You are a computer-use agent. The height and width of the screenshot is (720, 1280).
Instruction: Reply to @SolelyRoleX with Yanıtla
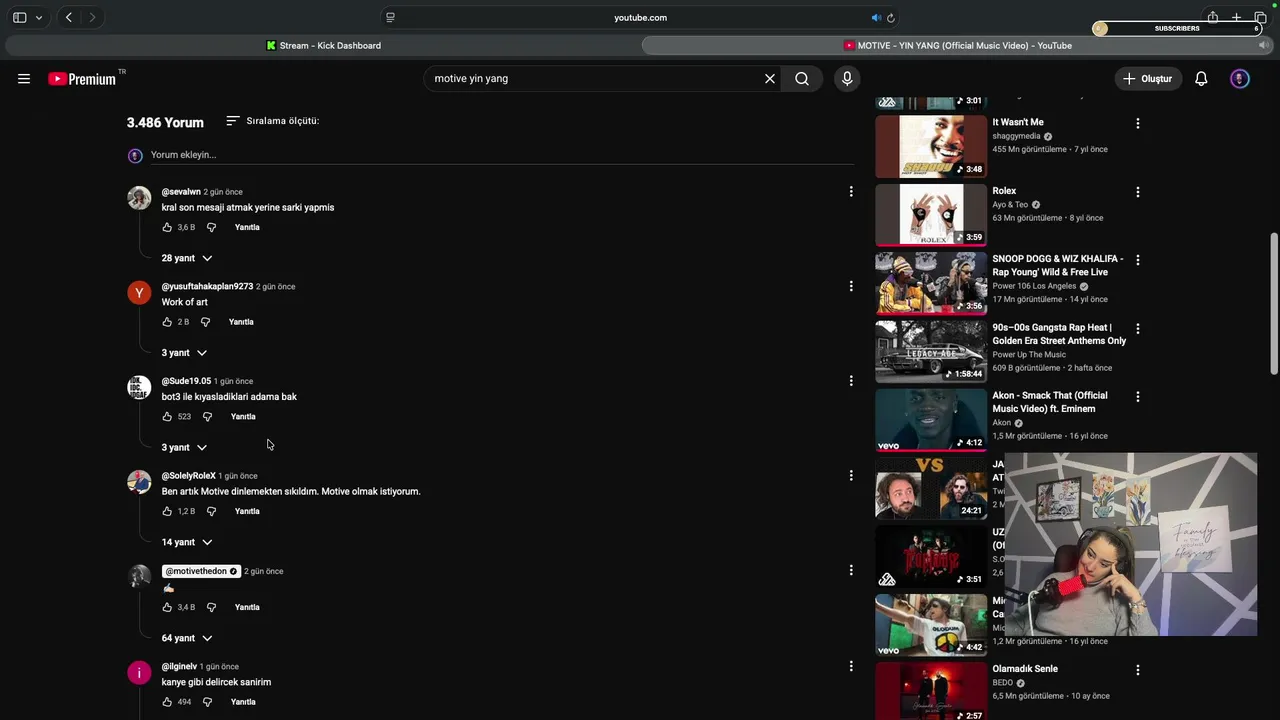247,511
